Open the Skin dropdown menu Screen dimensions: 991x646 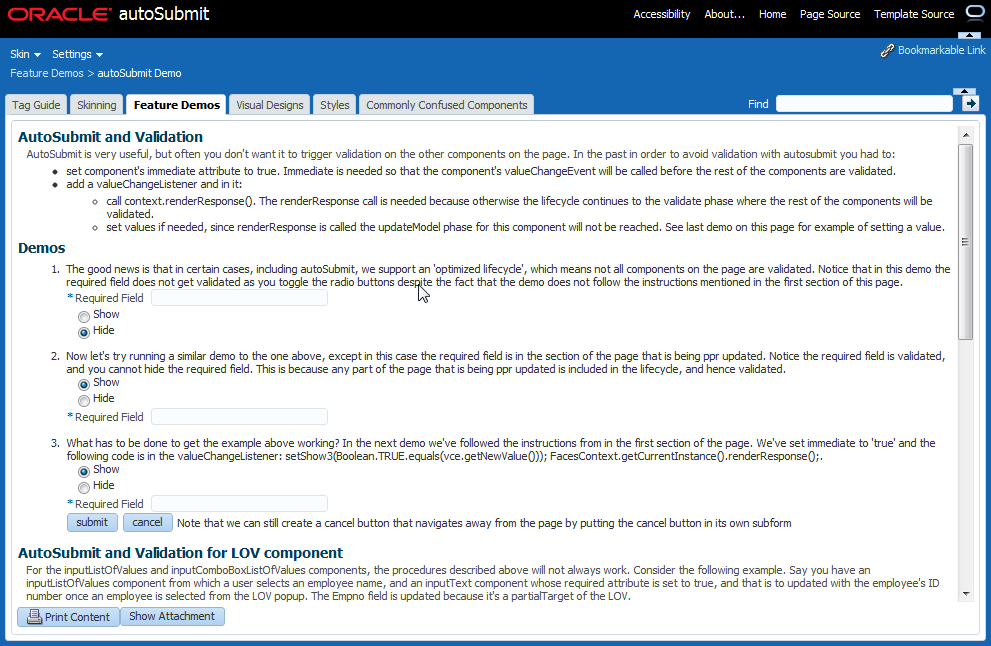25,54
